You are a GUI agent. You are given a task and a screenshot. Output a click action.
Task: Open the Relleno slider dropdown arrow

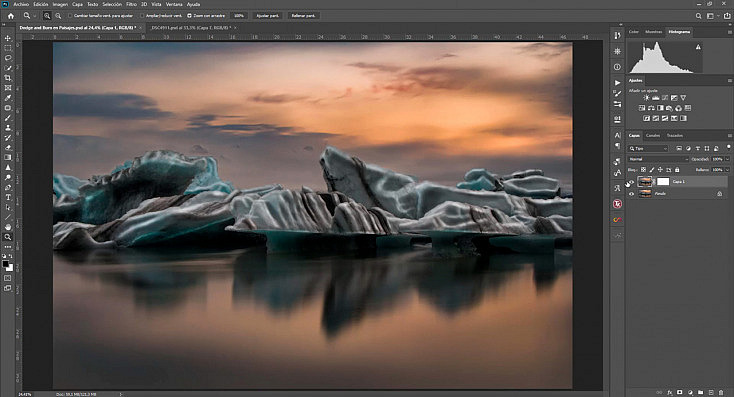727,170
